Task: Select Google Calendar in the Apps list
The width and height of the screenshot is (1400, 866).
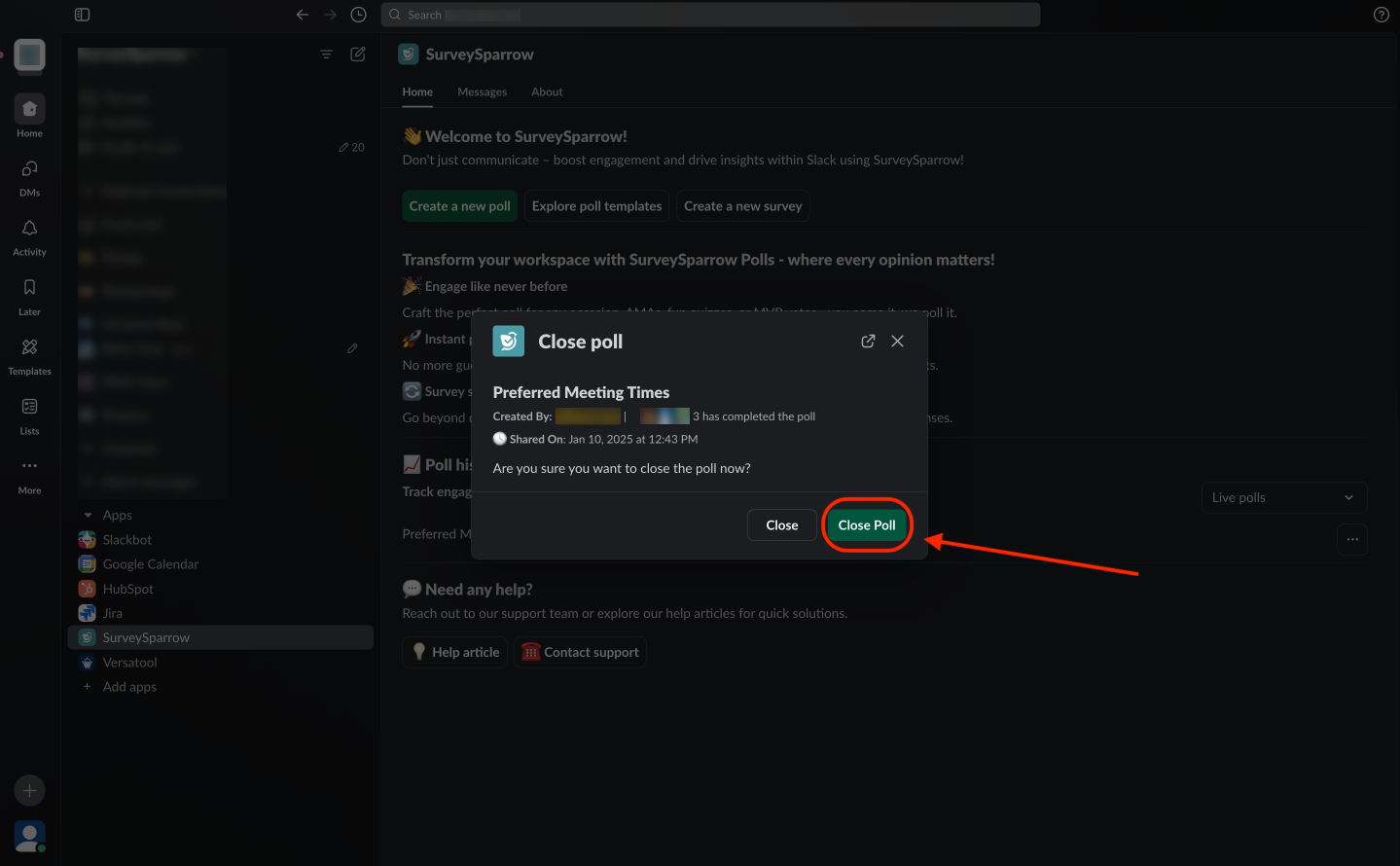Action: tap(150, 564)
